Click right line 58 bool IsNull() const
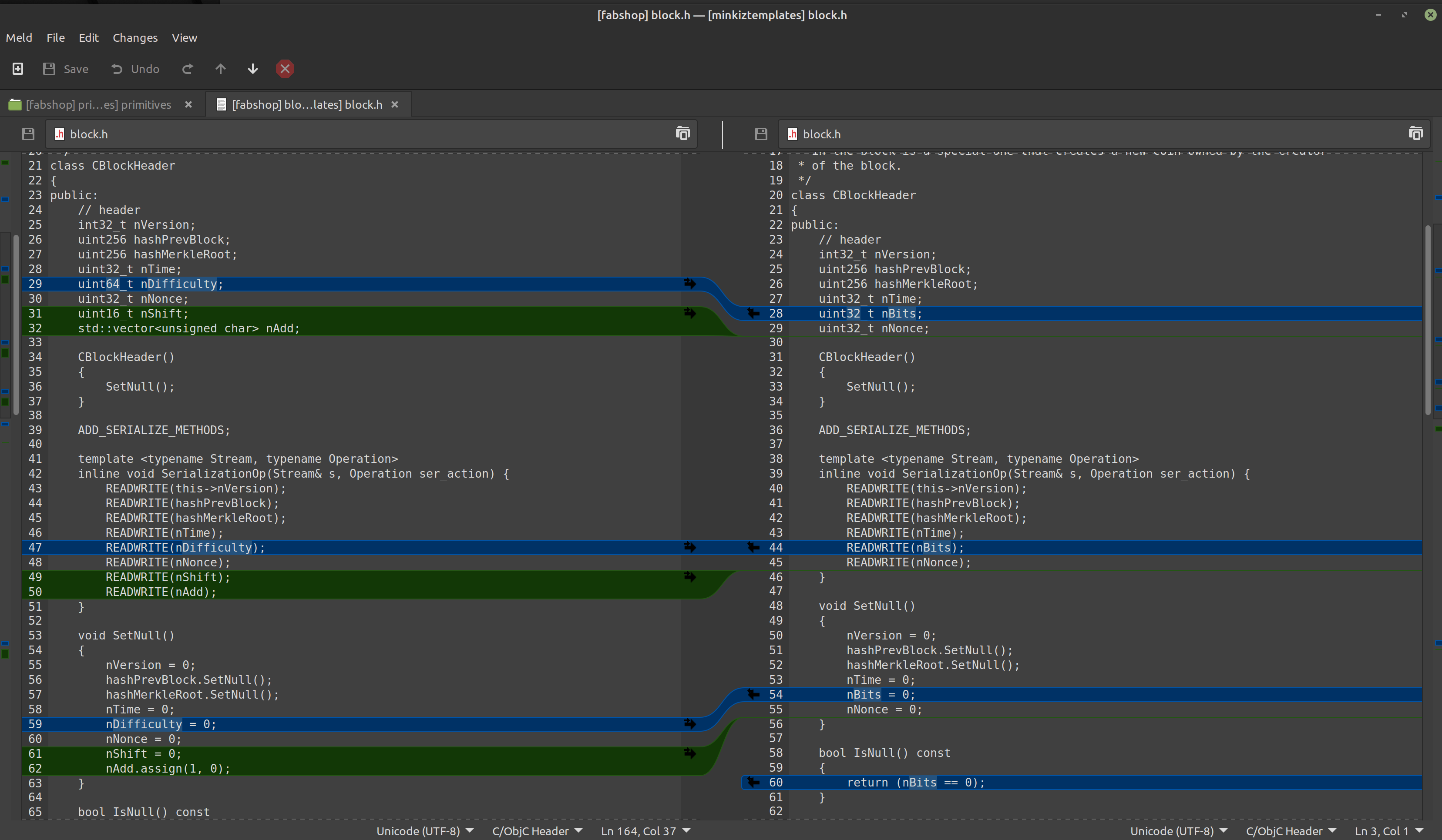This screenshot has height=840, width=1442. [x=884, y=753]
